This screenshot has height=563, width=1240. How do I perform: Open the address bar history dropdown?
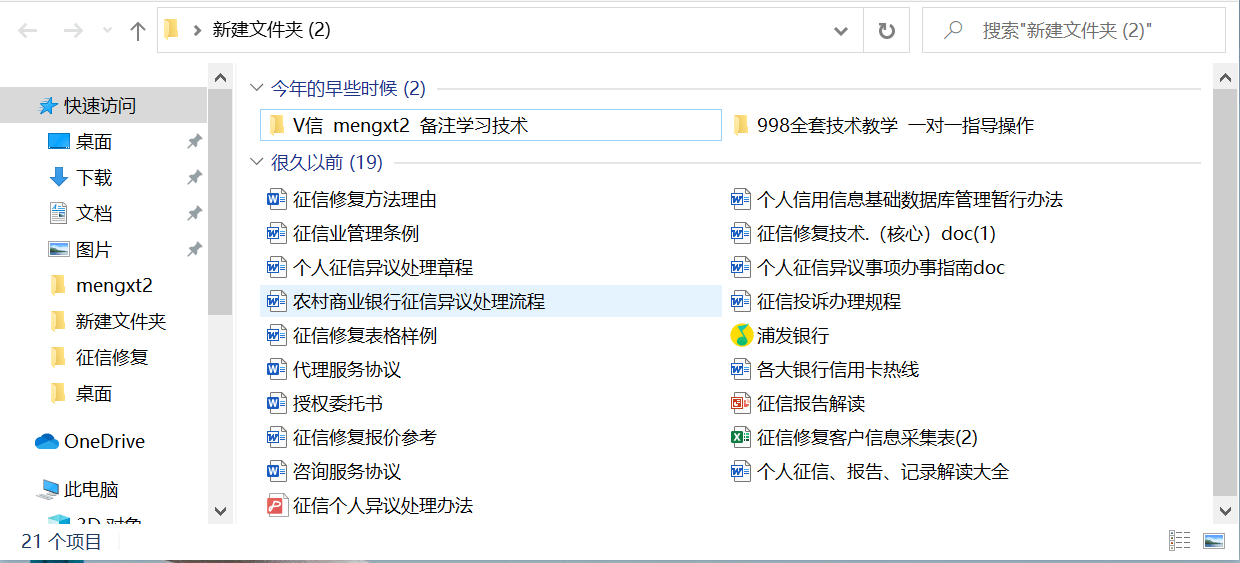[841, 31]
